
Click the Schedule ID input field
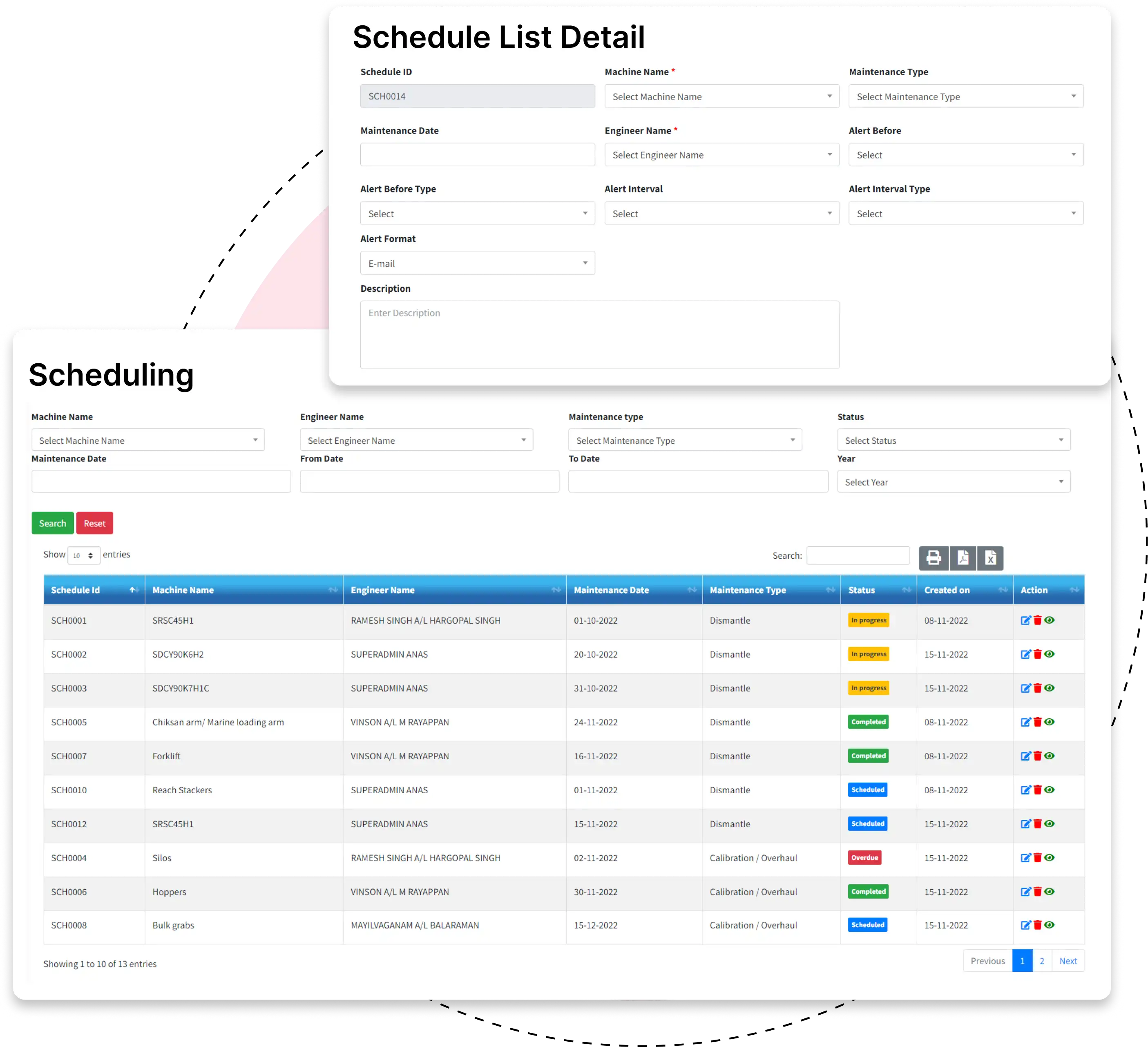pos(478,97)
